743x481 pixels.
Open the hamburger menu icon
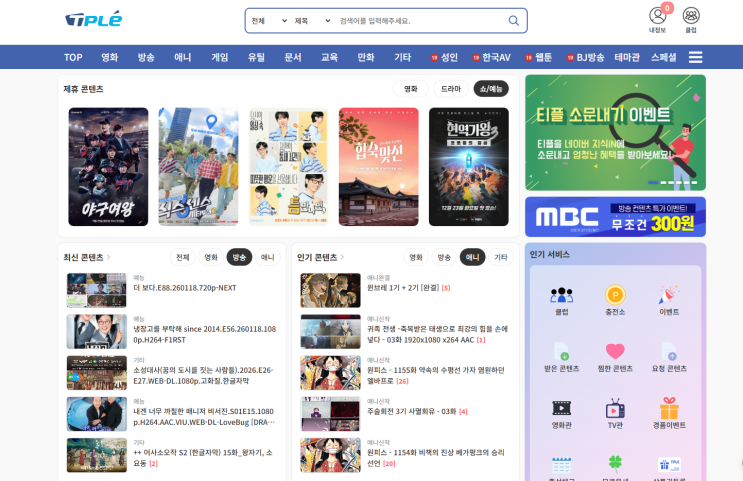coord(695,57)
